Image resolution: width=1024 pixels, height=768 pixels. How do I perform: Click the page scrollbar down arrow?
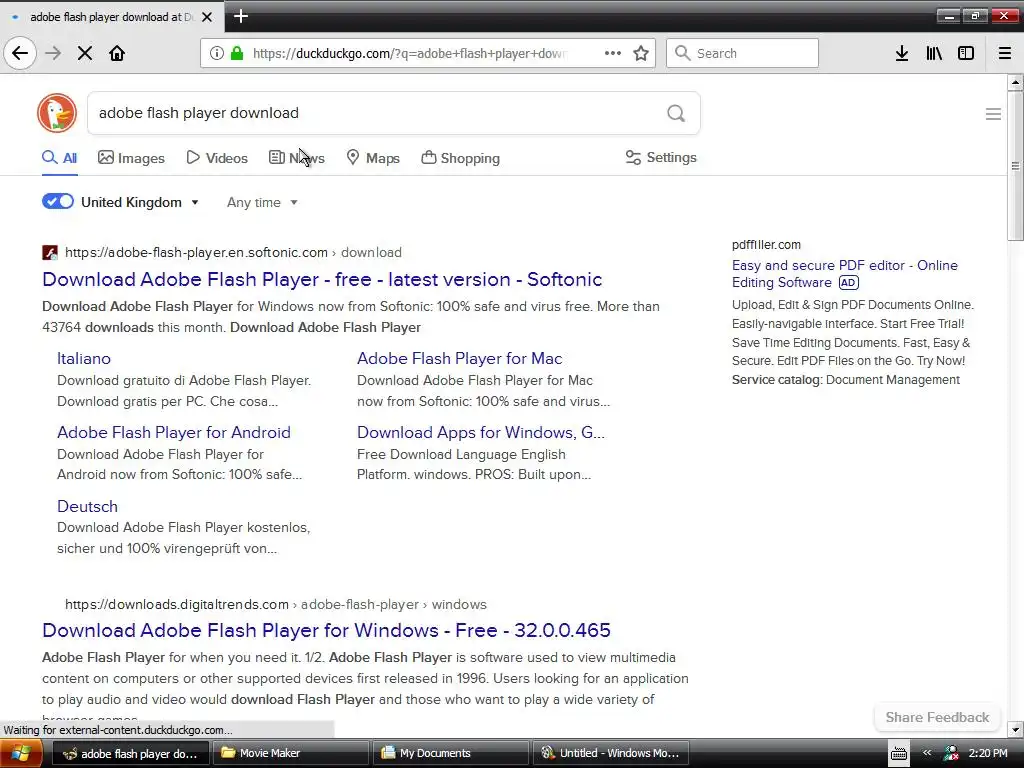pyautogui.click(x=1015, y=729)
